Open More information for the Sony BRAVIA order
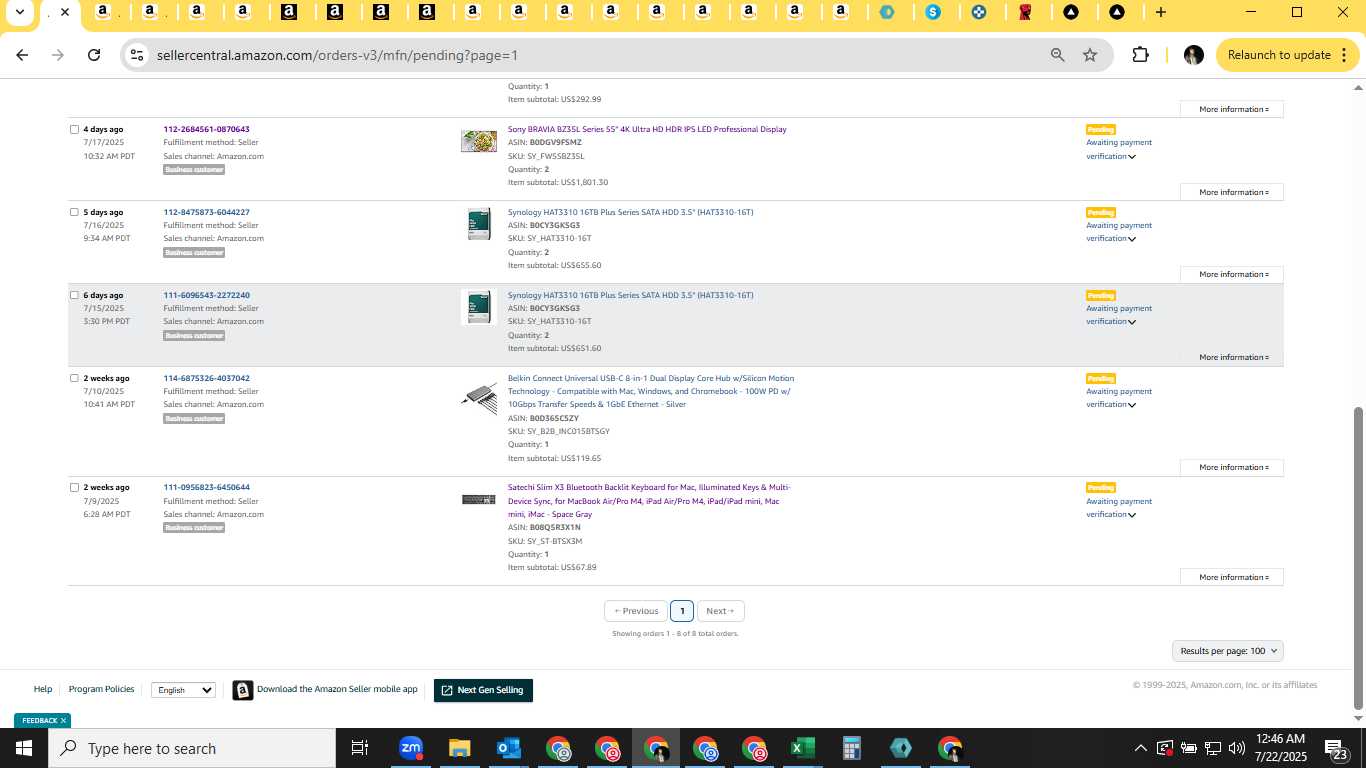 (x=1232, y=192)
